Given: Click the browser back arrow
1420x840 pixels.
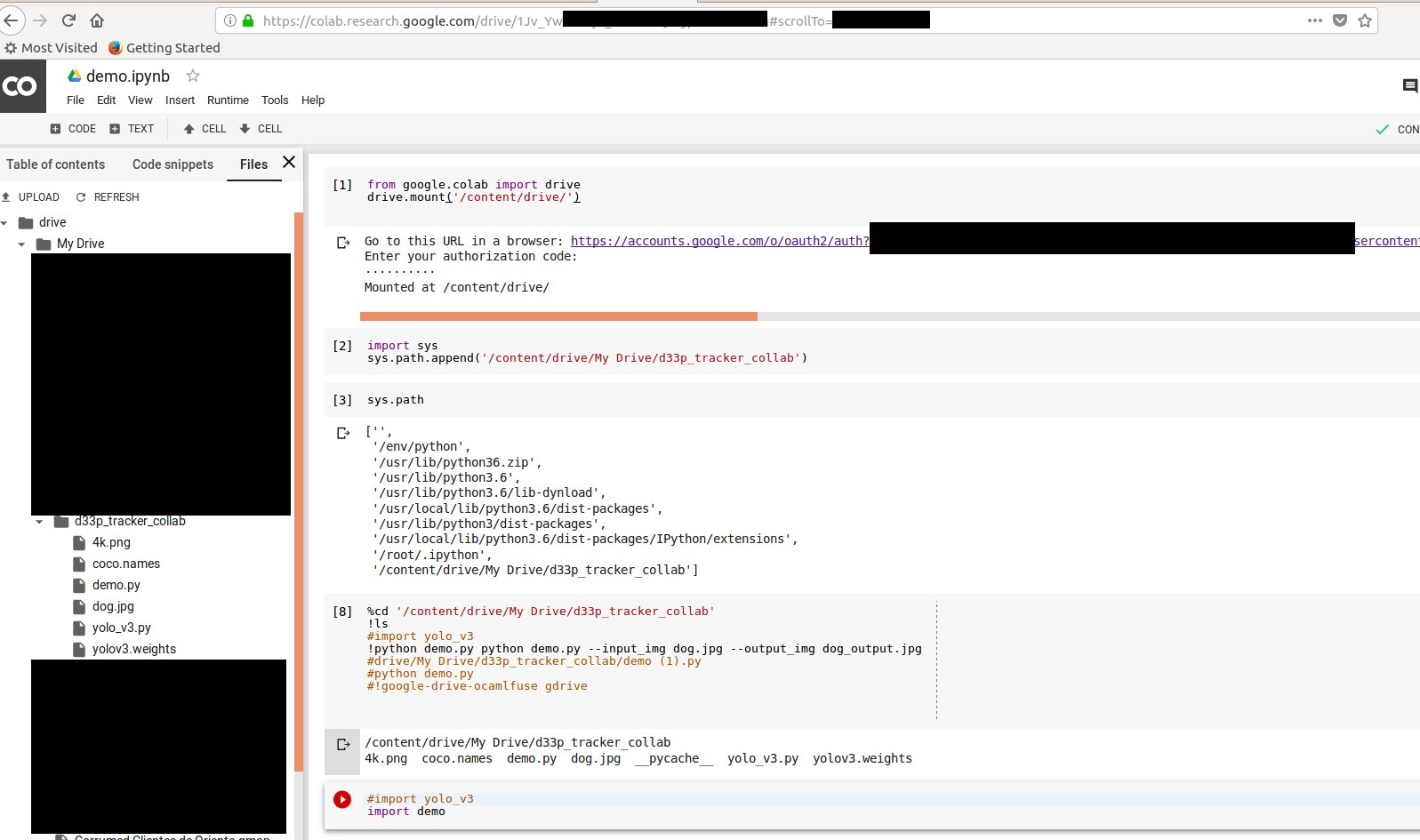Looking at the screenshot, I should pos(10,20).
